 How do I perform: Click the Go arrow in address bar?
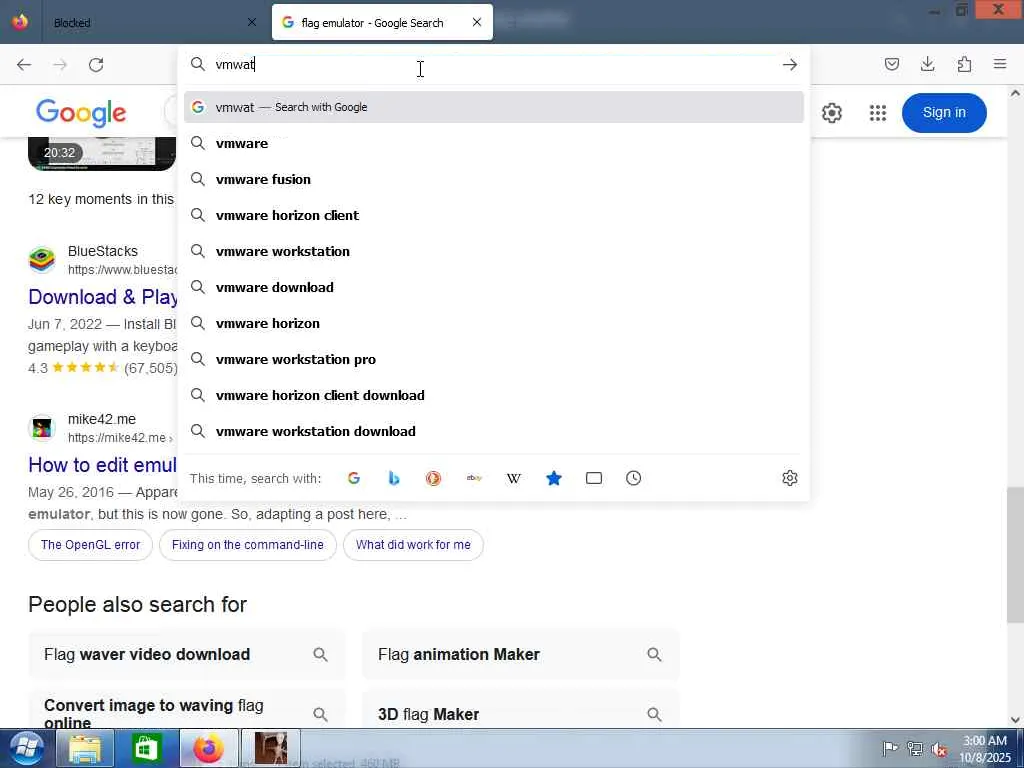790,65
